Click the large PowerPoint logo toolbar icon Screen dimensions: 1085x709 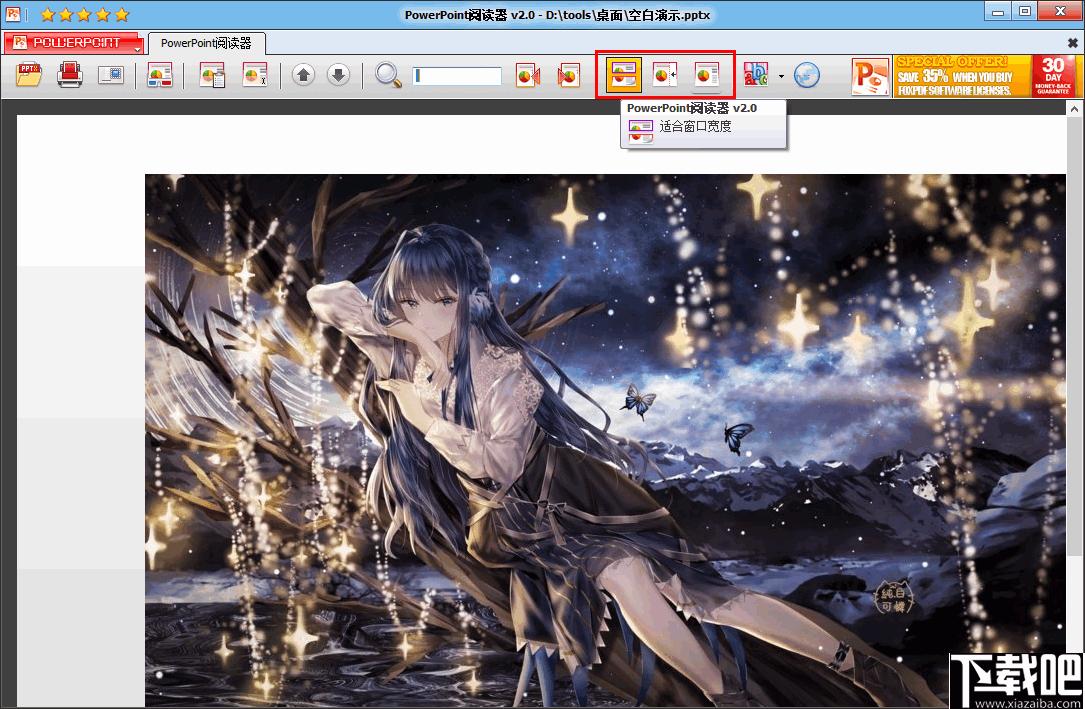869,77
